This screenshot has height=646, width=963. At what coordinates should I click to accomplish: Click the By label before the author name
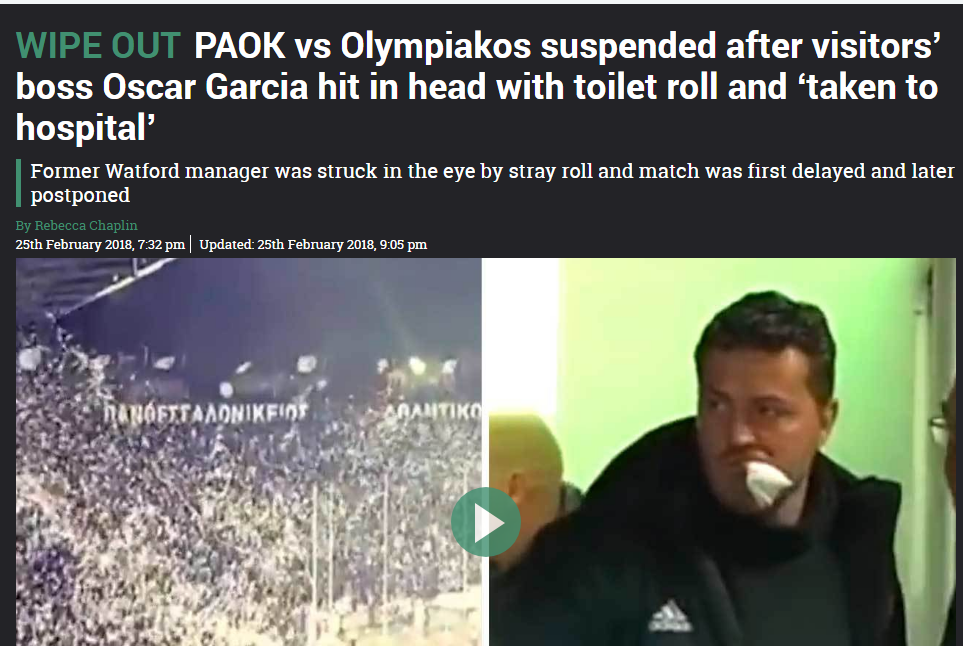(x=23, y=225)
